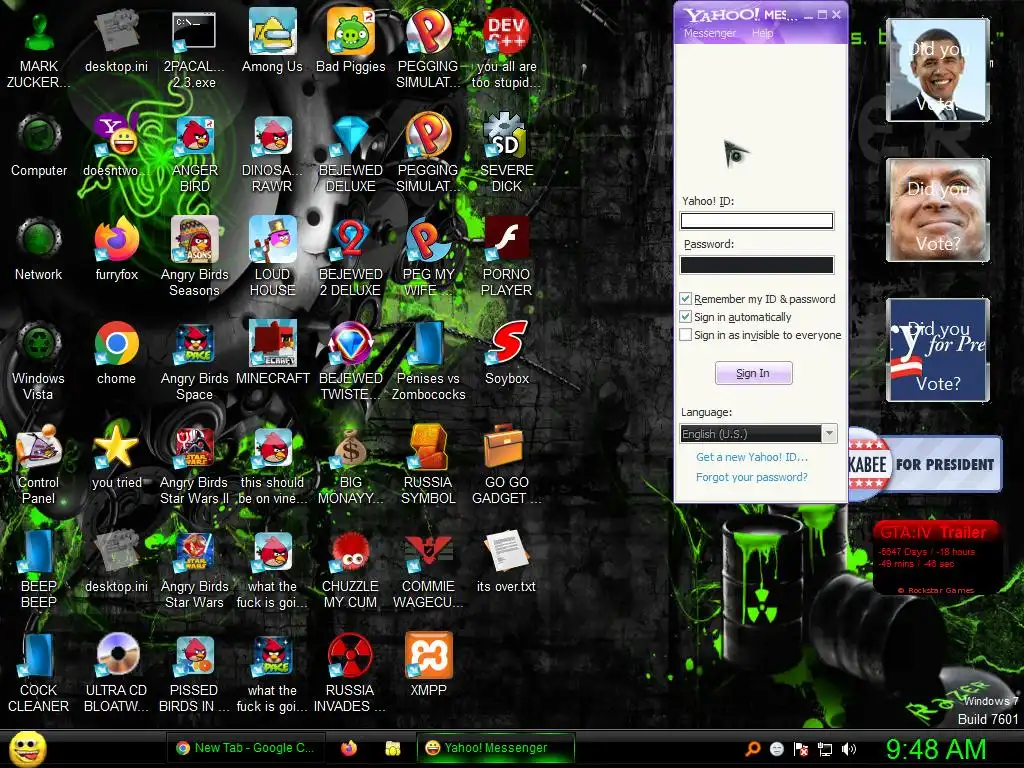Click the KABEE FOR PRESIDENT banner gadget
The height and width of the screenshot is (768, 1024).
[x=925, y=464]
